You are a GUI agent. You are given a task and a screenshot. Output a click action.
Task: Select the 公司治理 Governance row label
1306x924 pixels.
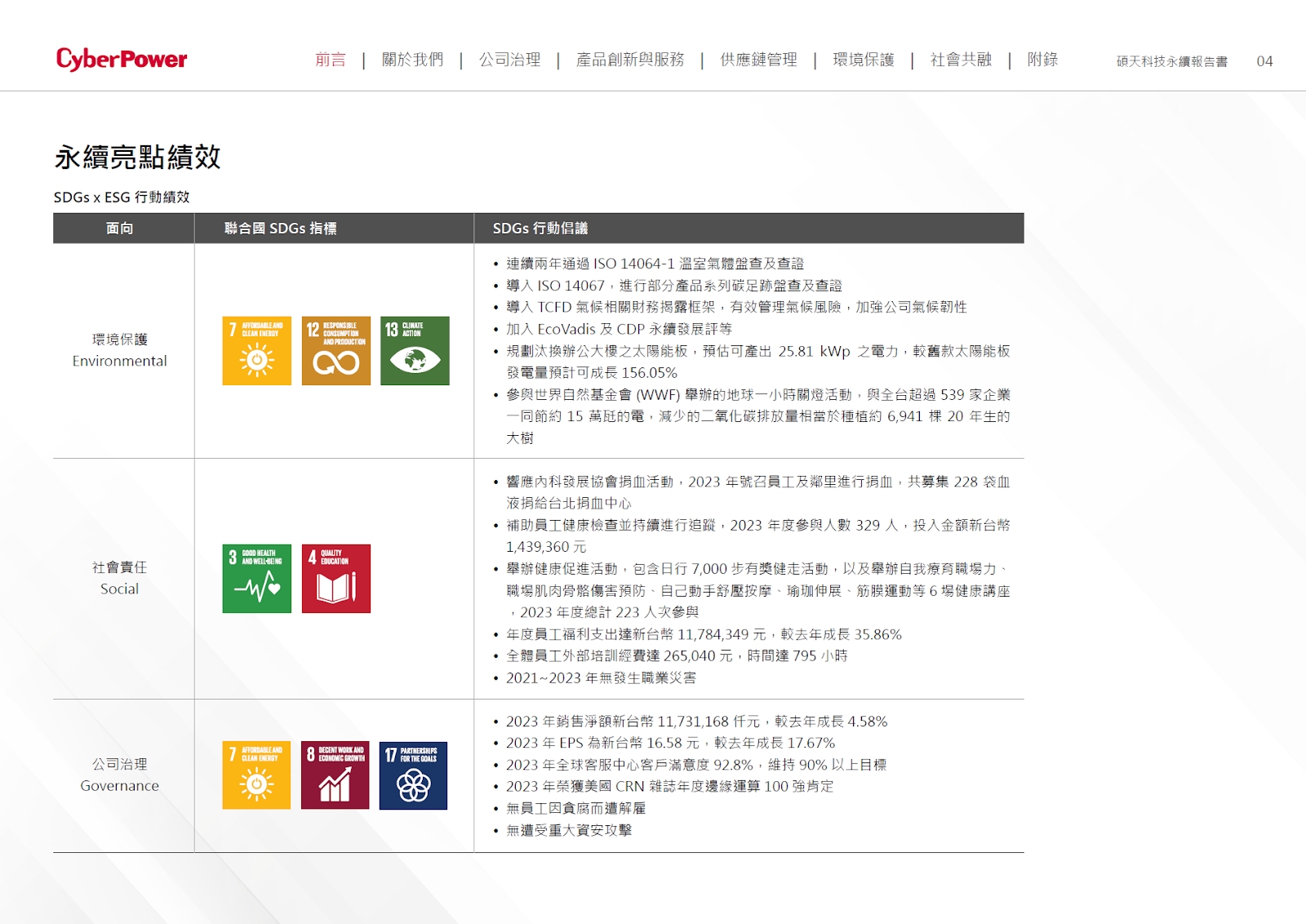point(120,775)
